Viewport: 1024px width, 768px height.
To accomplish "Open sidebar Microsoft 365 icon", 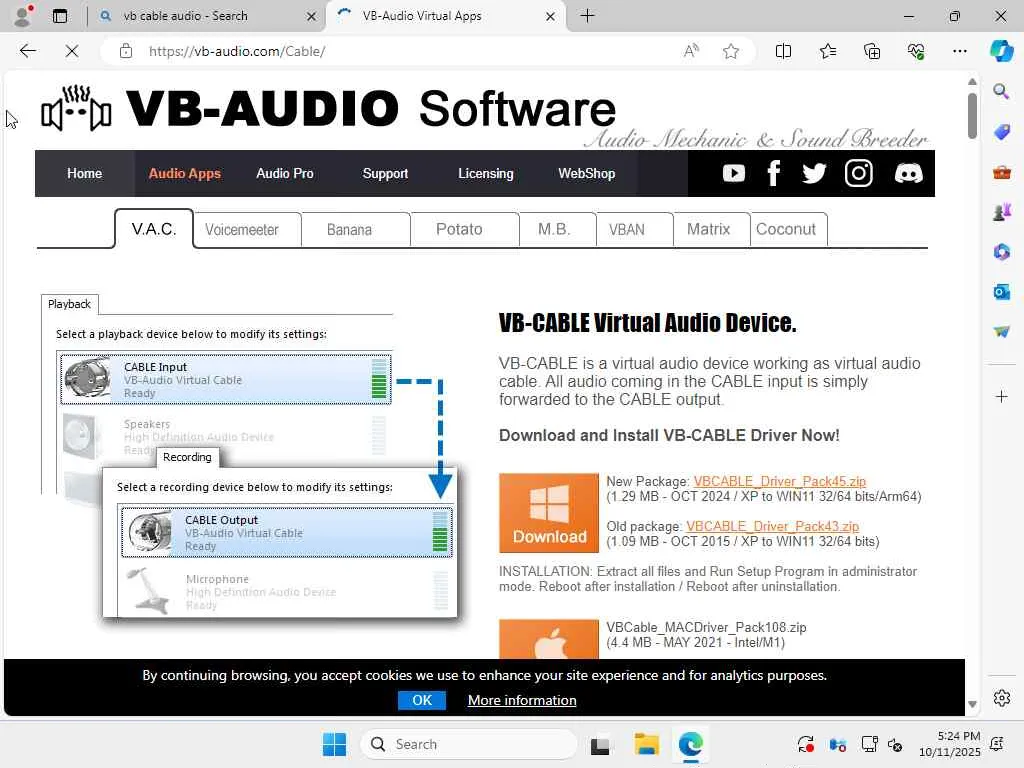I will tap(1001, 251).
